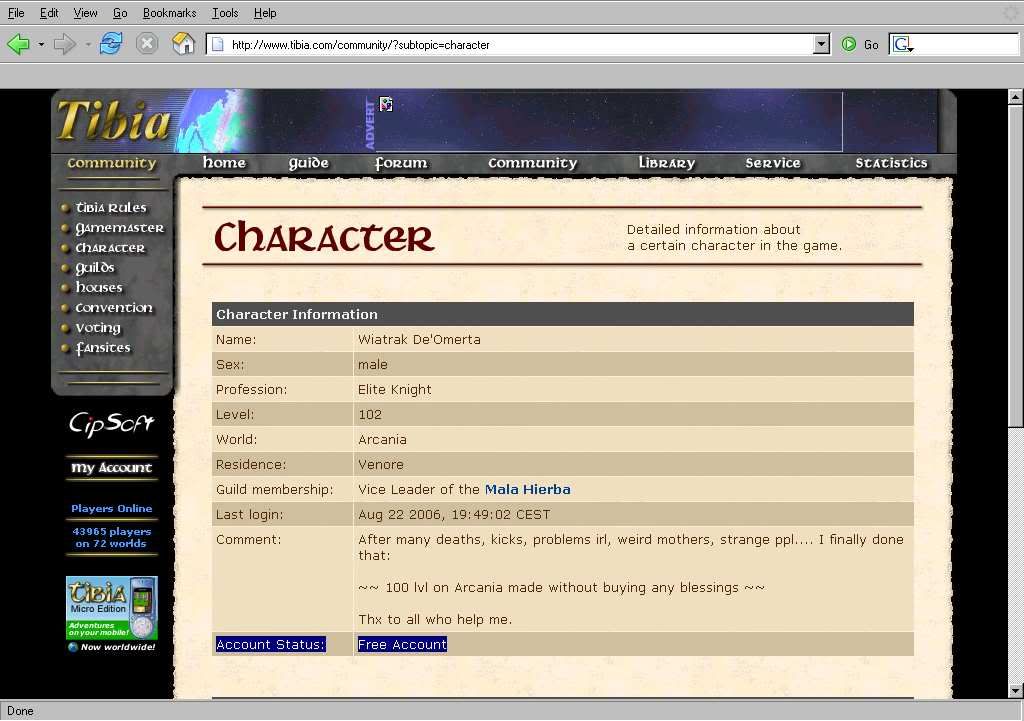Click the green Go button icon
Image resolution: width=1024 pixels, height=721 pixels.
tap(848, 44)
